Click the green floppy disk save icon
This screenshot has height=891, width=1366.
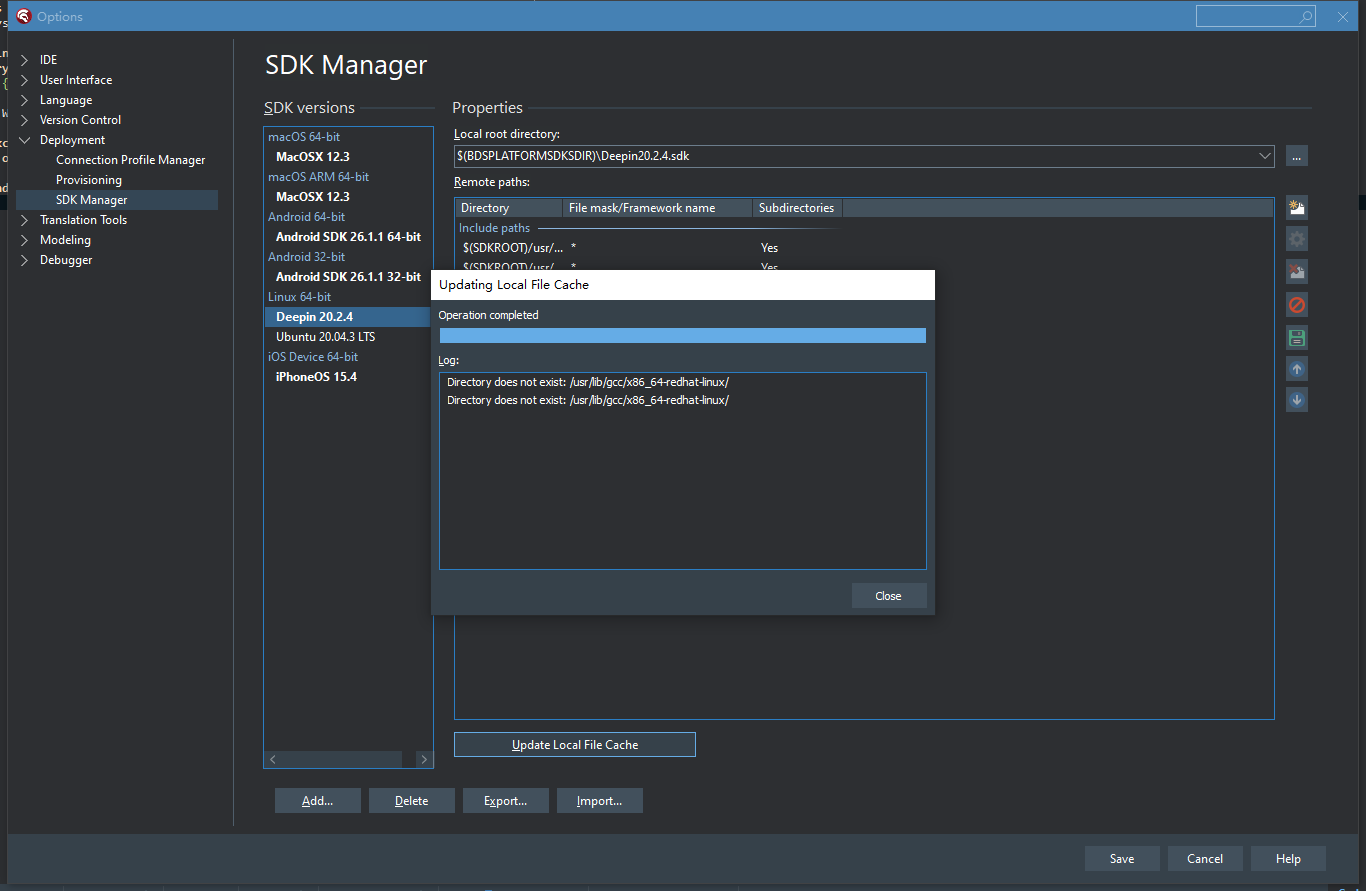(1297, 337)
